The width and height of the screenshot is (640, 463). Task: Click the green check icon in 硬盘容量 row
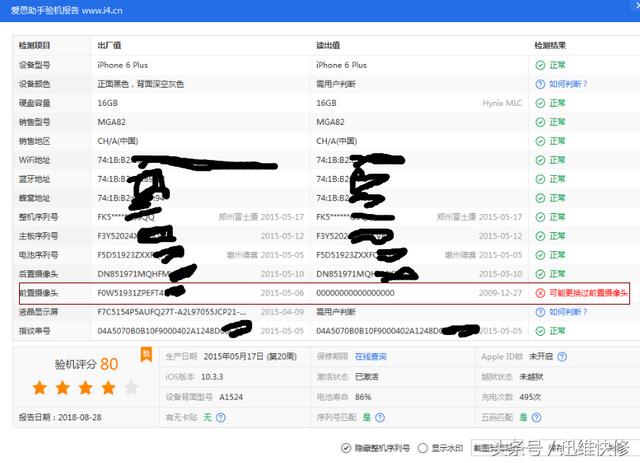click(x=540, y=103)
